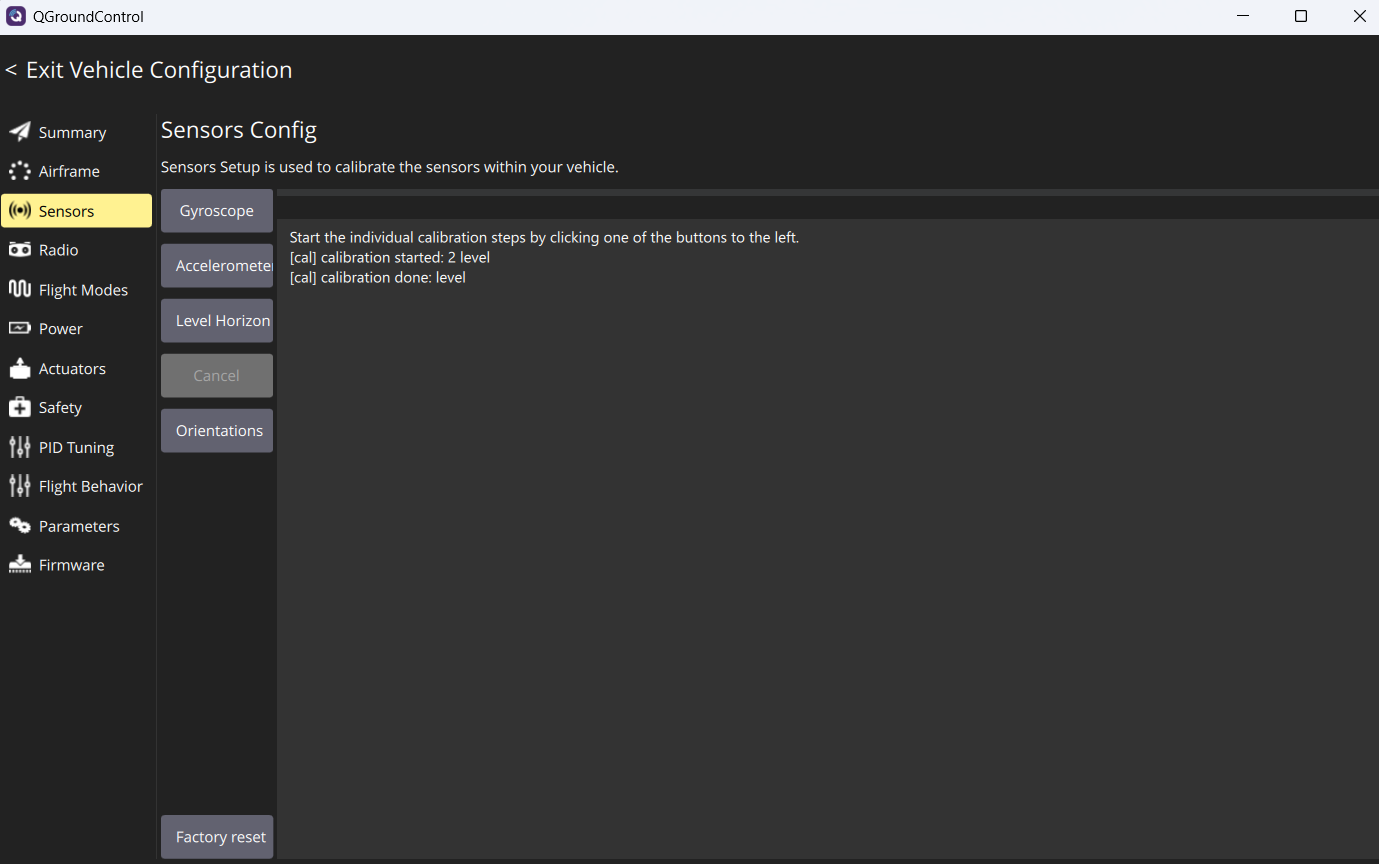
Task: Start Gyroscope calibration
Action: coord(217,211)
